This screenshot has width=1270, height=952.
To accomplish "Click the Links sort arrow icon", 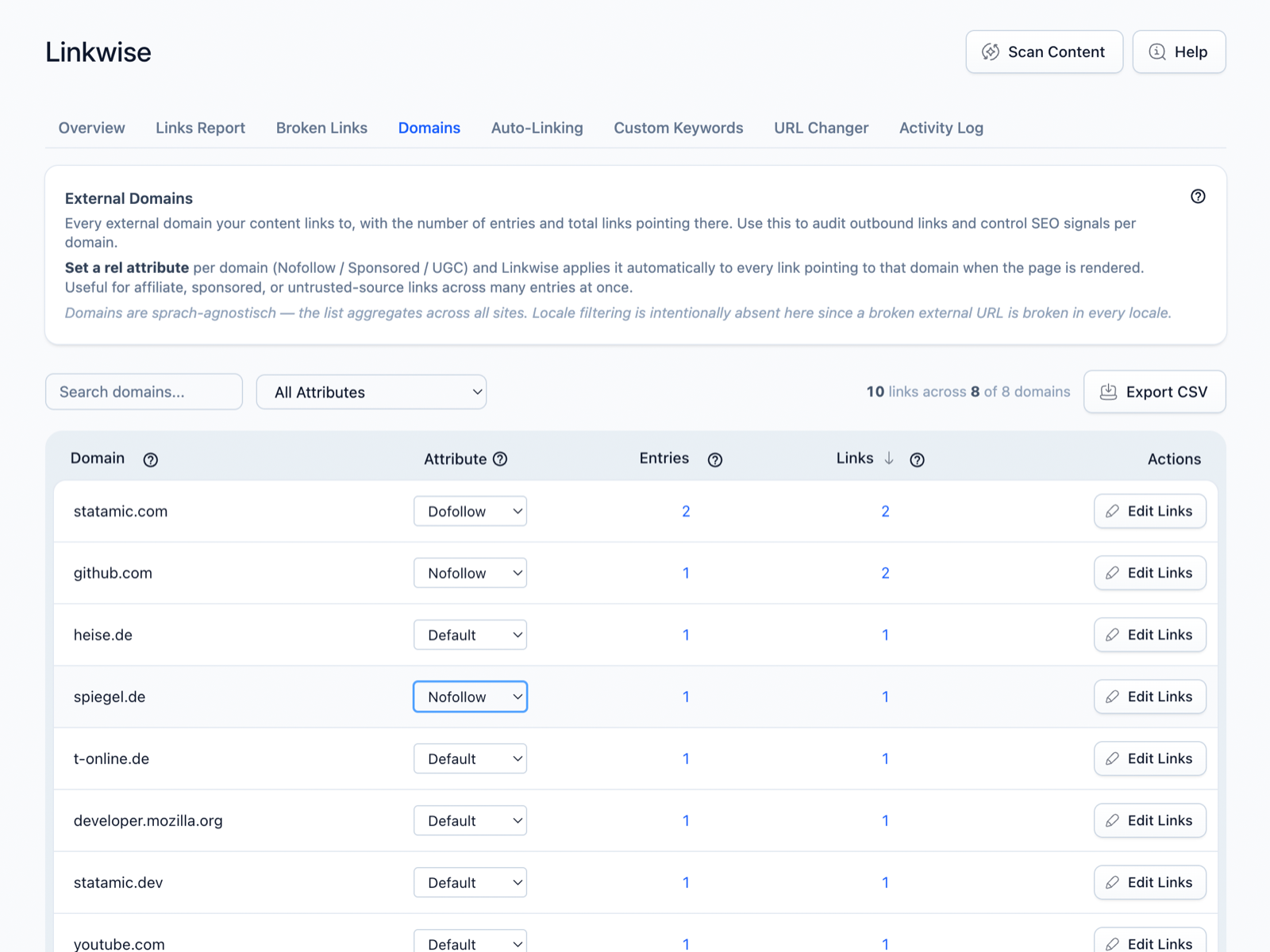I will (x=889, y=458).
